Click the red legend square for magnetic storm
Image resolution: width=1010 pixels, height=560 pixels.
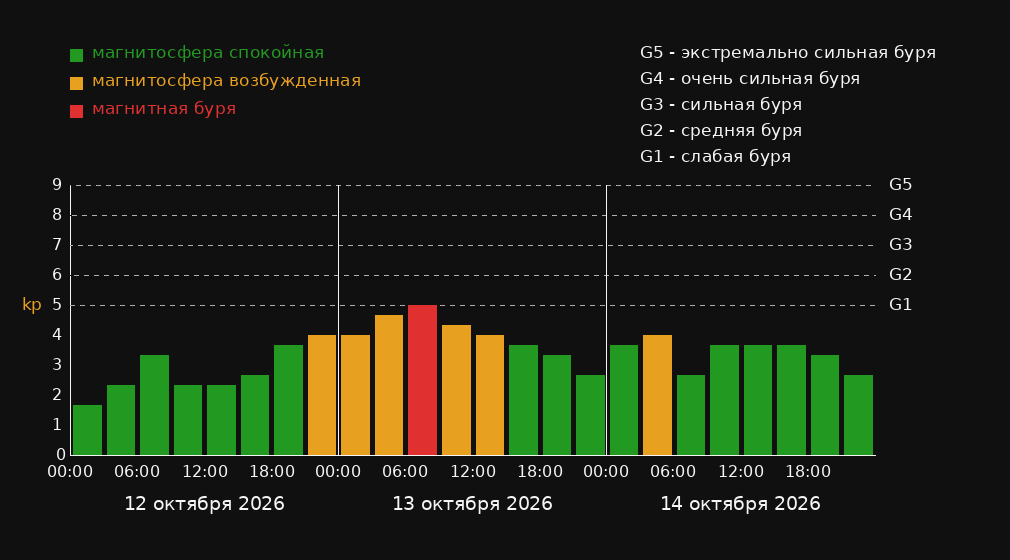[x=76, y=111]
